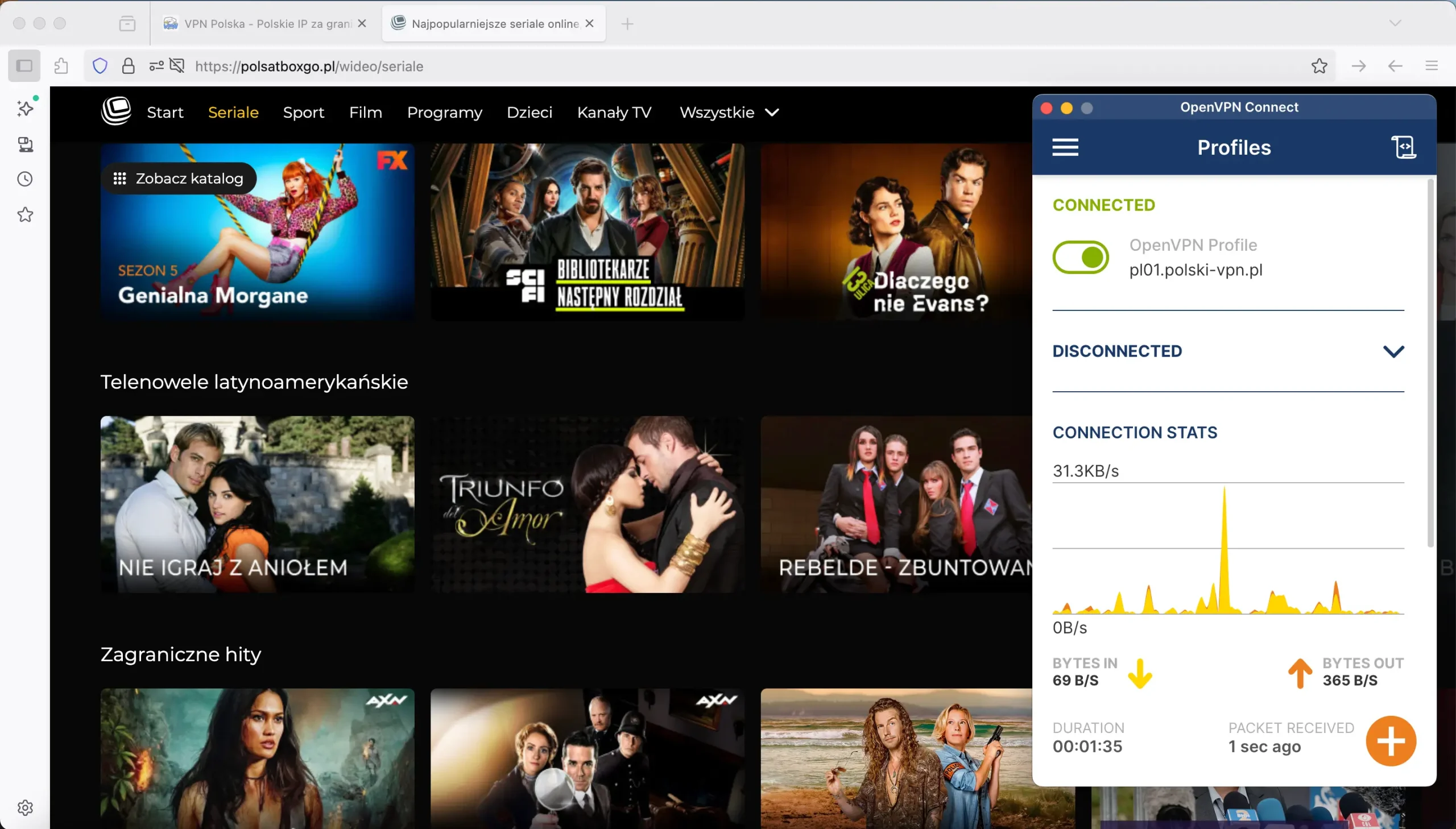Click the tracking protection shield in address bar

pos(100,65)
